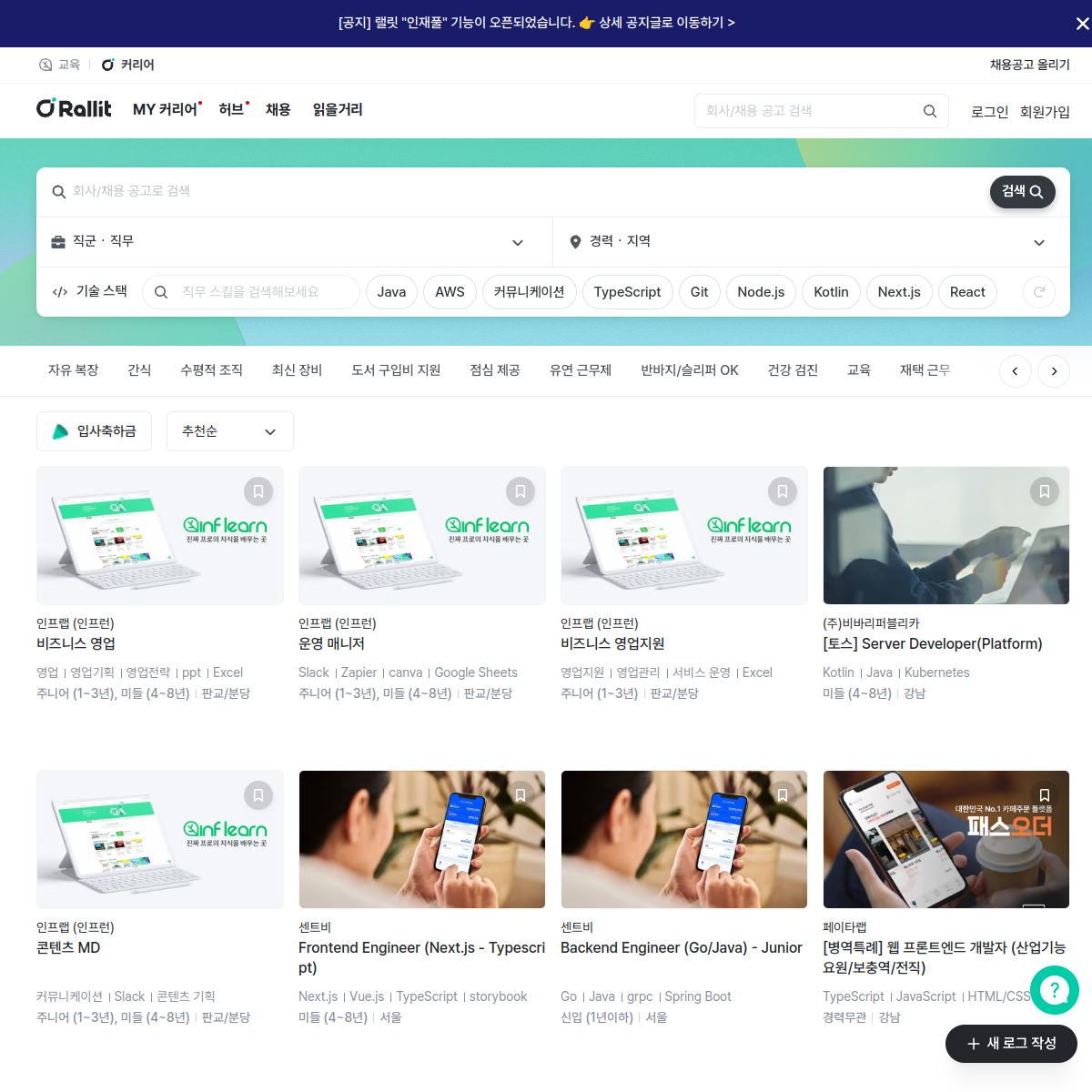Viewport: 1092px width, 1092px height.
Task: Open the 추천순 sort dropdown
Action: point(229,431)
